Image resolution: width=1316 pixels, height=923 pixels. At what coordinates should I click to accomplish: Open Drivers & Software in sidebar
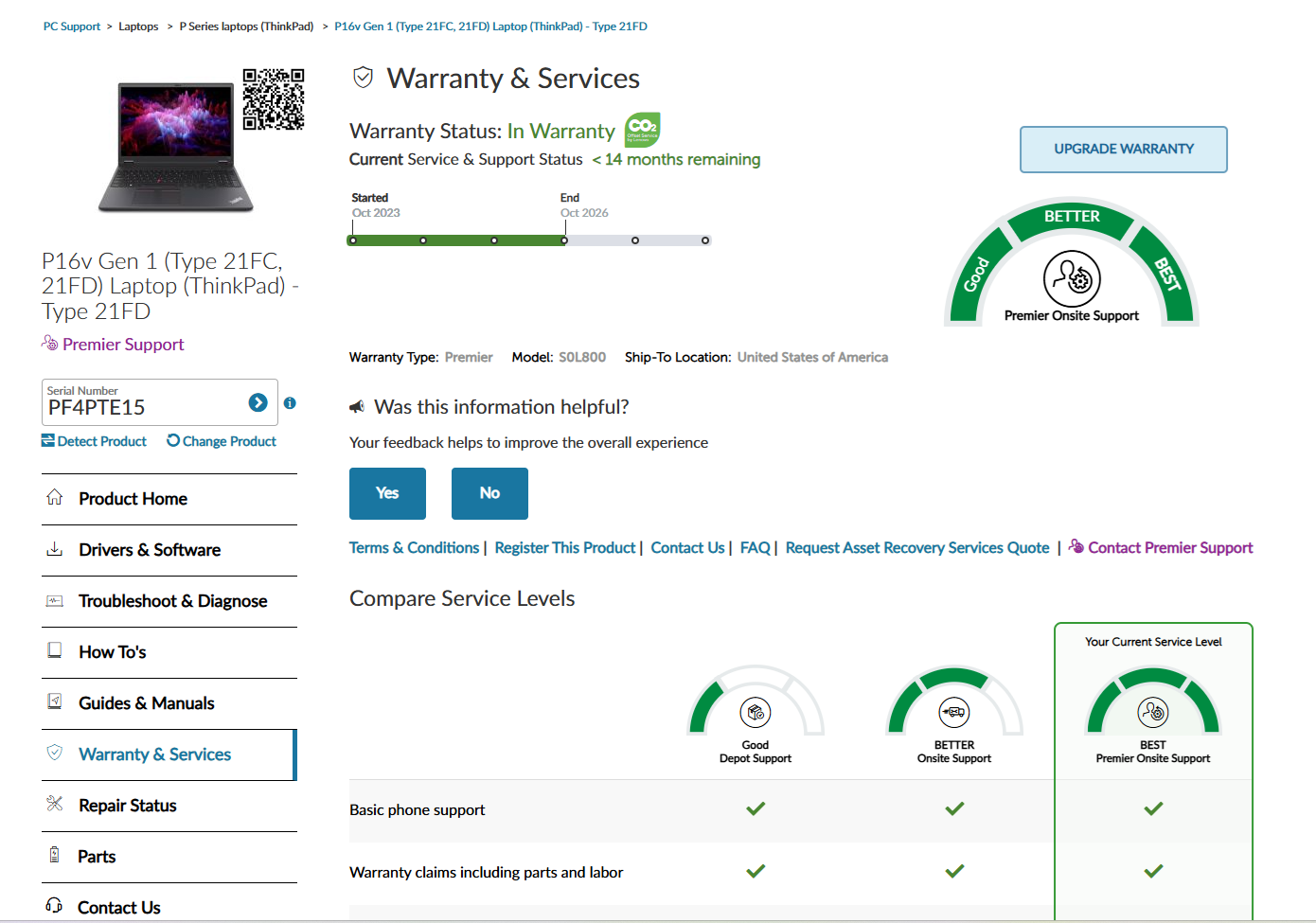pyautogui.click(x=150, y=550)
